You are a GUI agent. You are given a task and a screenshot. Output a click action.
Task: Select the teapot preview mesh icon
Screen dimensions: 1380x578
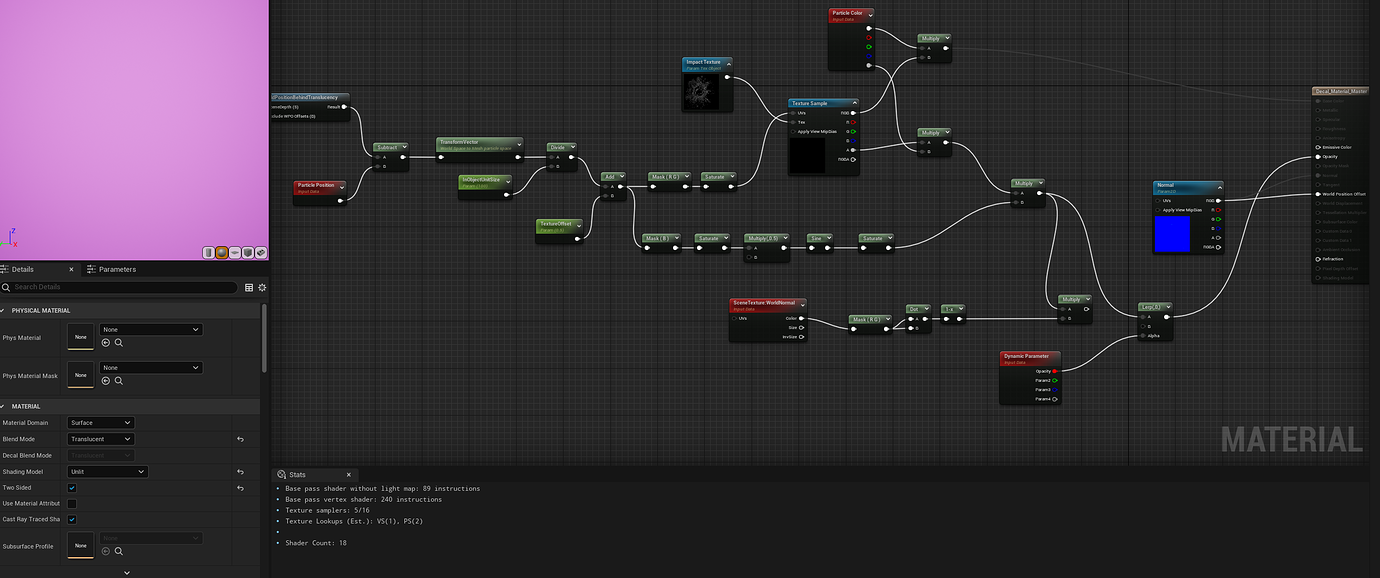pos(260,252)
